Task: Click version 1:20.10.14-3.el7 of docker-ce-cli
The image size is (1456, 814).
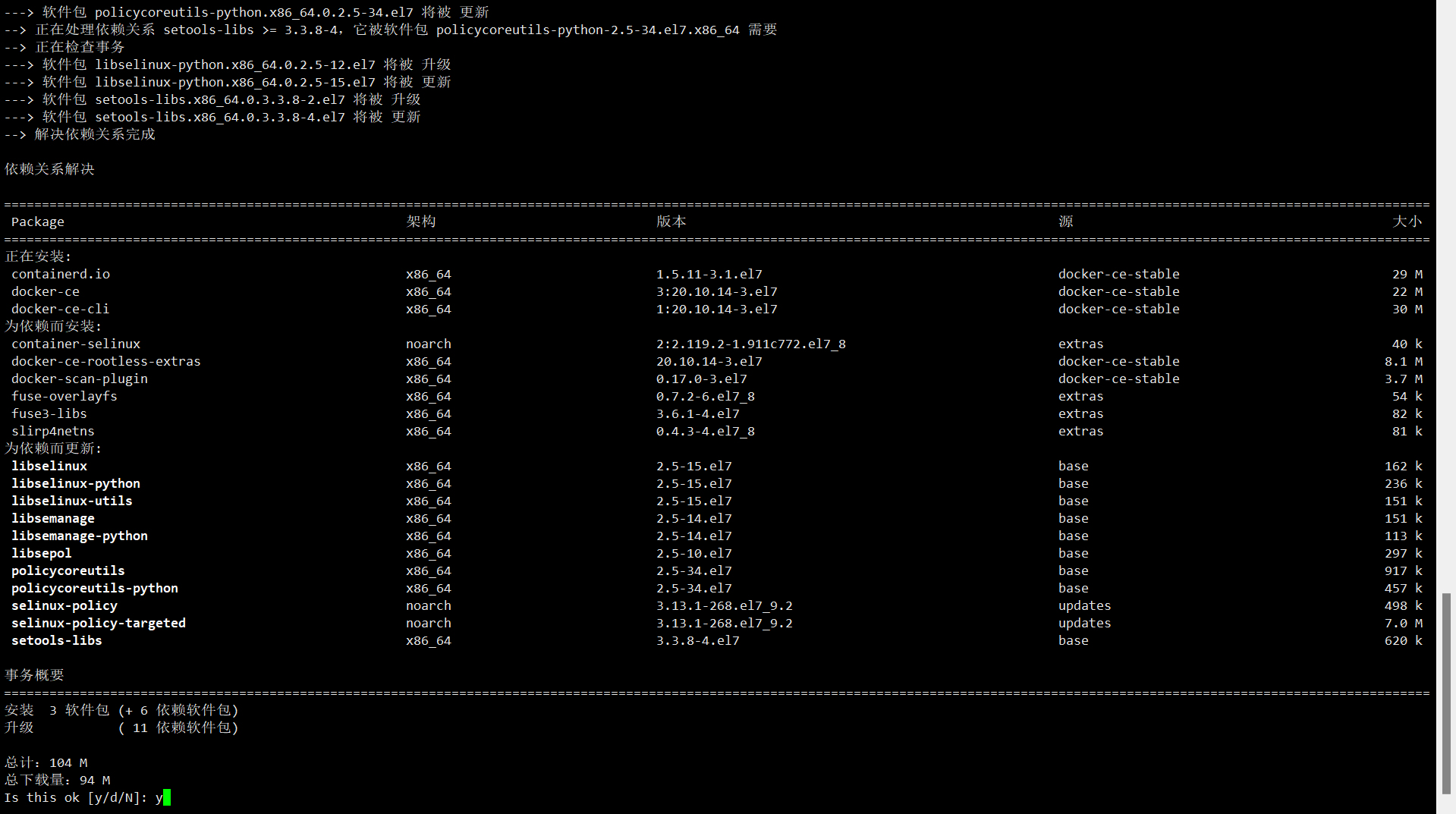Action: 717,309
